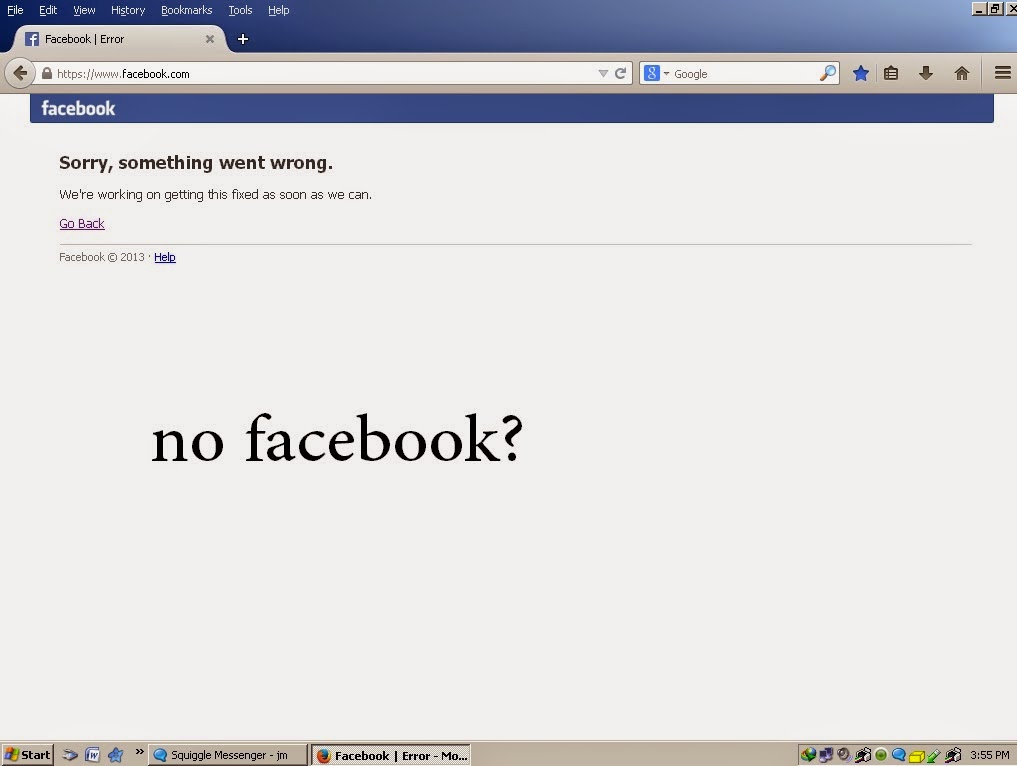Show bookmarks list icon

click(x=891, y=73)
